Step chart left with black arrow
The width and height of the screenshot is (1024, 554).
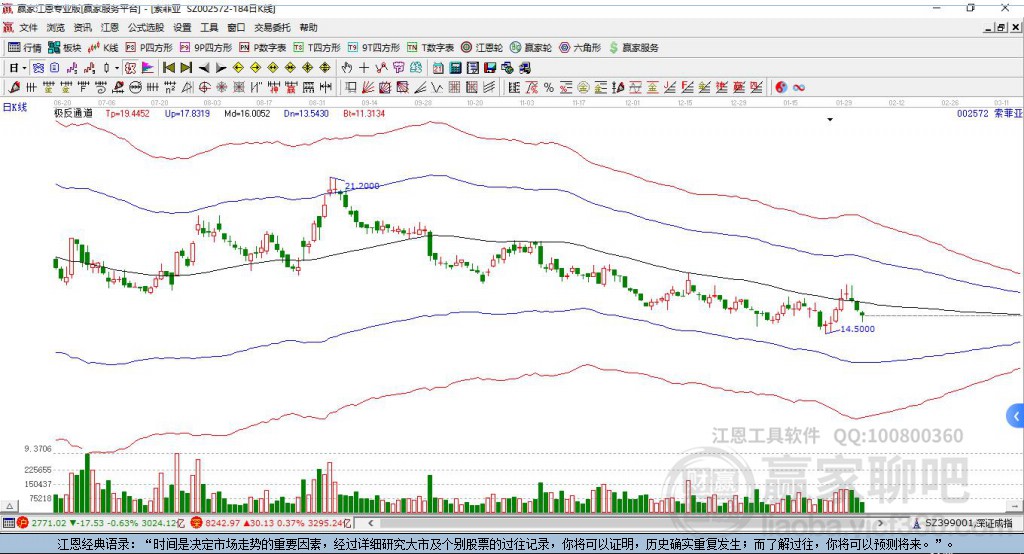[x=204, y=68]
